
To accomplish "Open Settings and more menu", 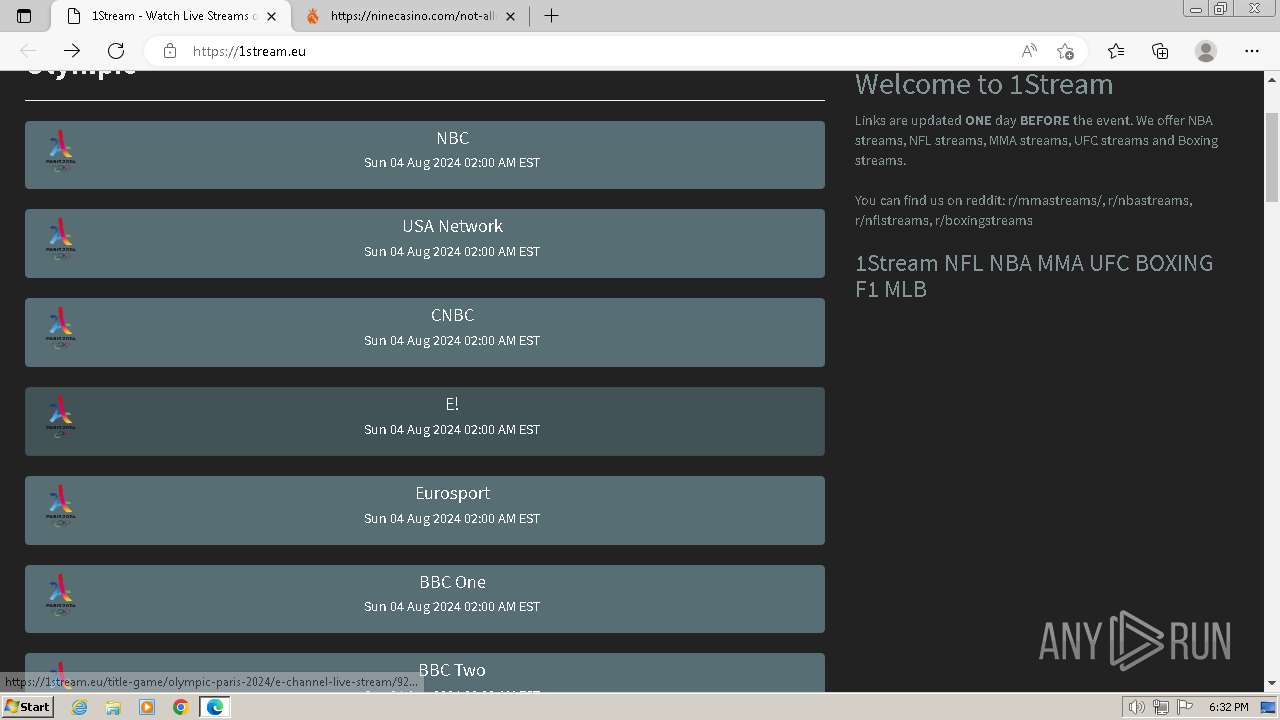I will 1252,51.
